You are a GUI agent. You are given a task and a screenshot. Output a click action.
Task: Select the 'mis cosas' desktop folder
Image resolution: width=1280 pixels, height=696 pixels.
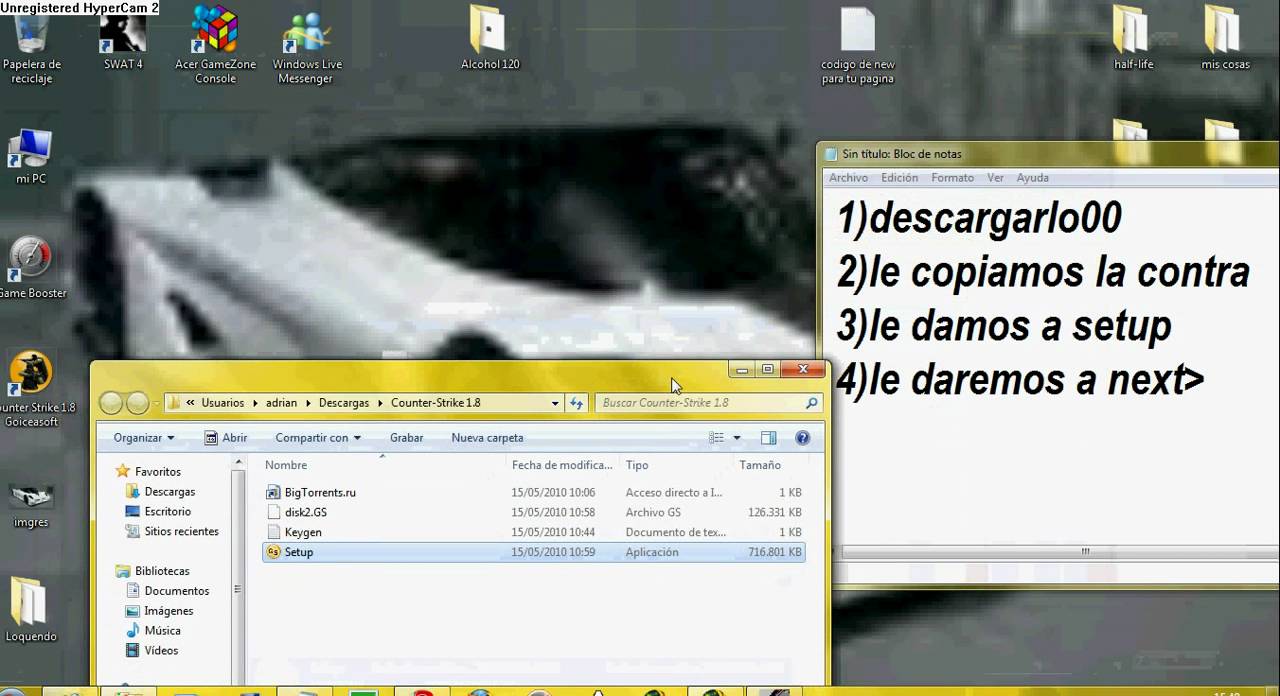[x=1224, y=38]
